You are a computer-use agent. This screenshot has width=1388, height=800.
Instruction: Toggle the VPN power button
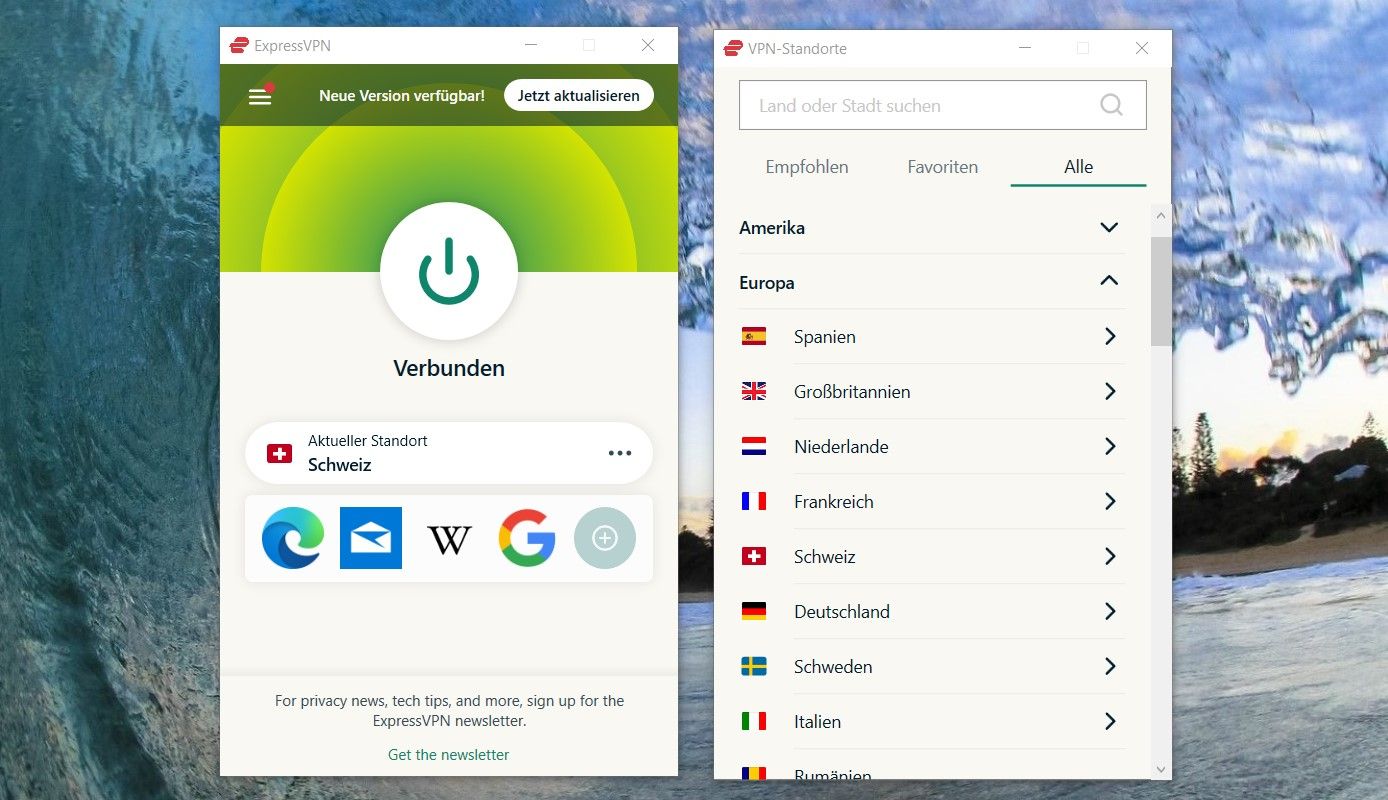pyautogui.click(x=449, y=271)
